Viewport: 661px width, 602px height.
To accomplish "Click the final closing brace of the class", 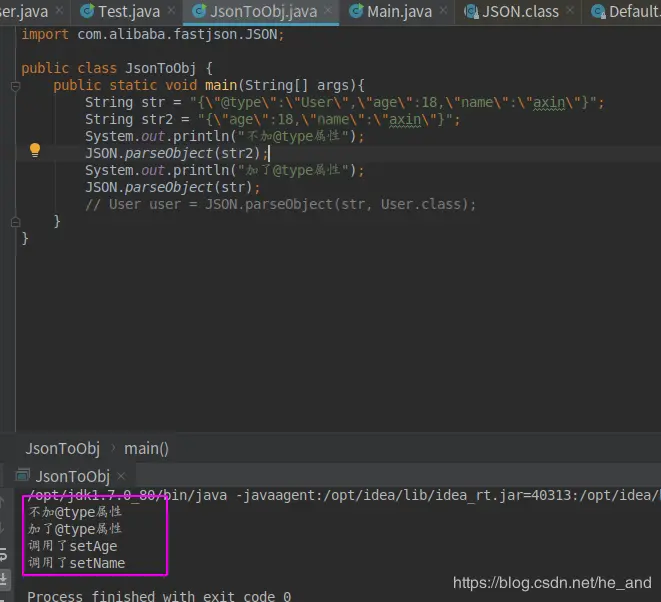I will (25, 239).
